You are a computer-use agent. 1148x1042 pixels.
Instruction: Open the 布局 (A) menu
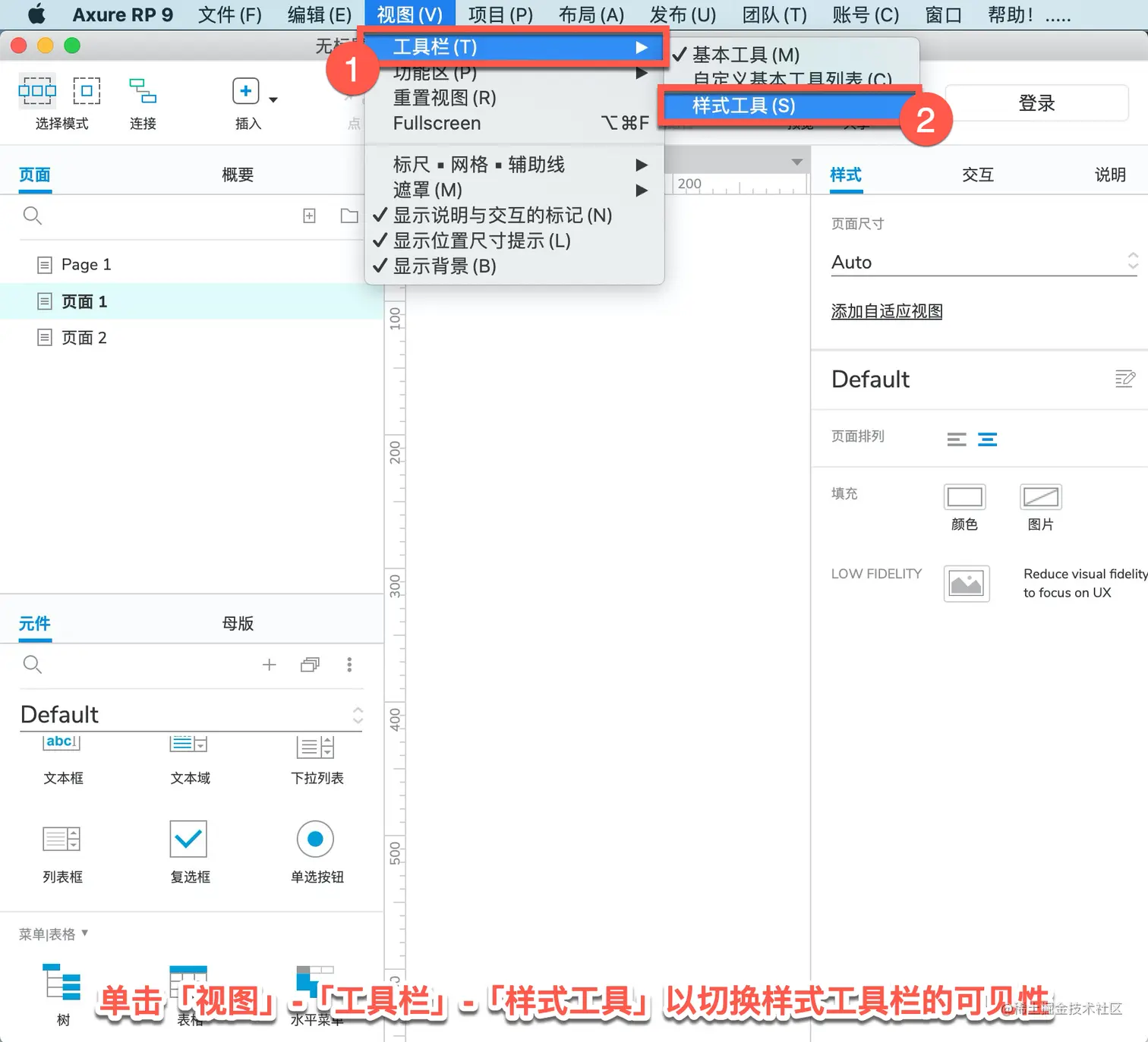[x=591, y=14]
